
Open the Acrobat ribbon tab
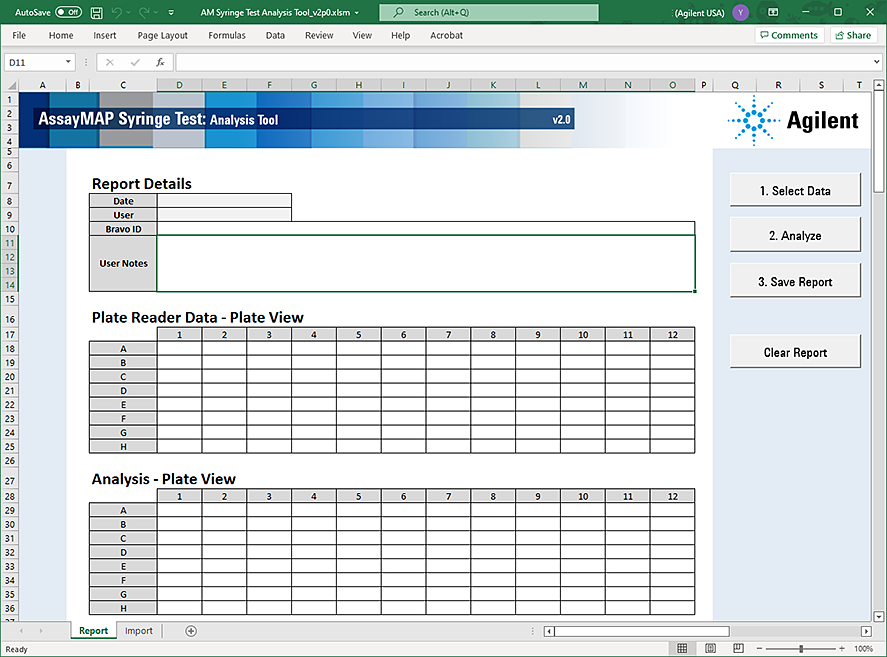click(x=446, y=35)
